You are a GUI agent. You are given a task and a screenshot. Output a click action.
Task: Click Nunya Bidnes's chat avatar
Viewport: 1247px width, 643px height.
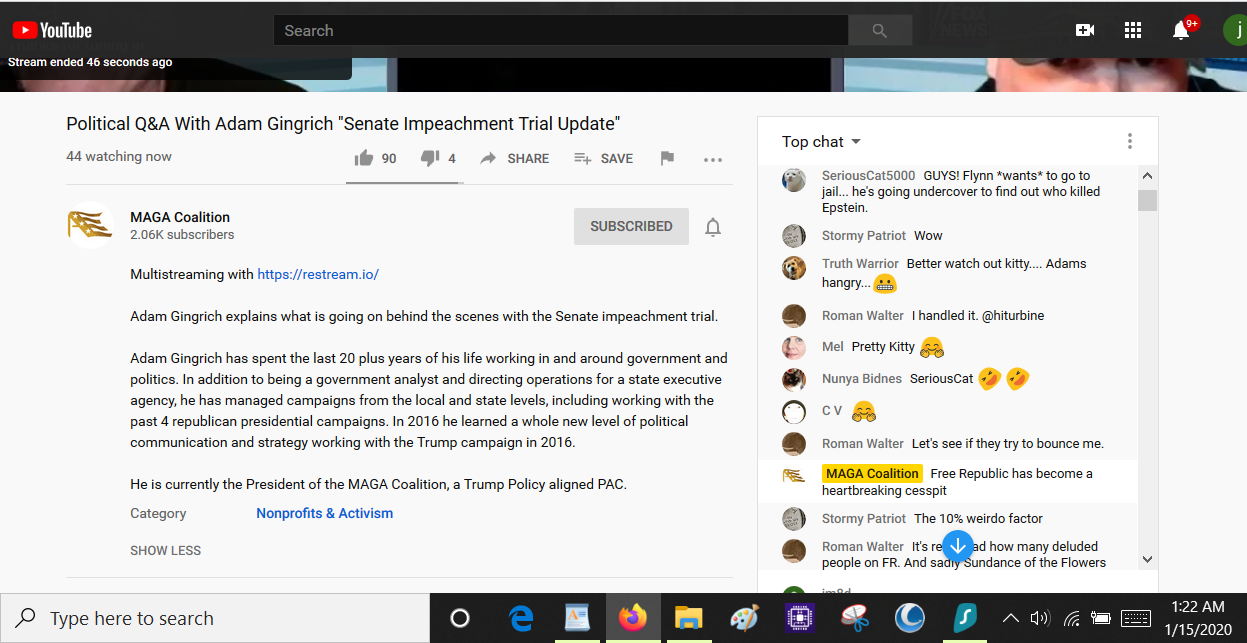pos(794,379)
